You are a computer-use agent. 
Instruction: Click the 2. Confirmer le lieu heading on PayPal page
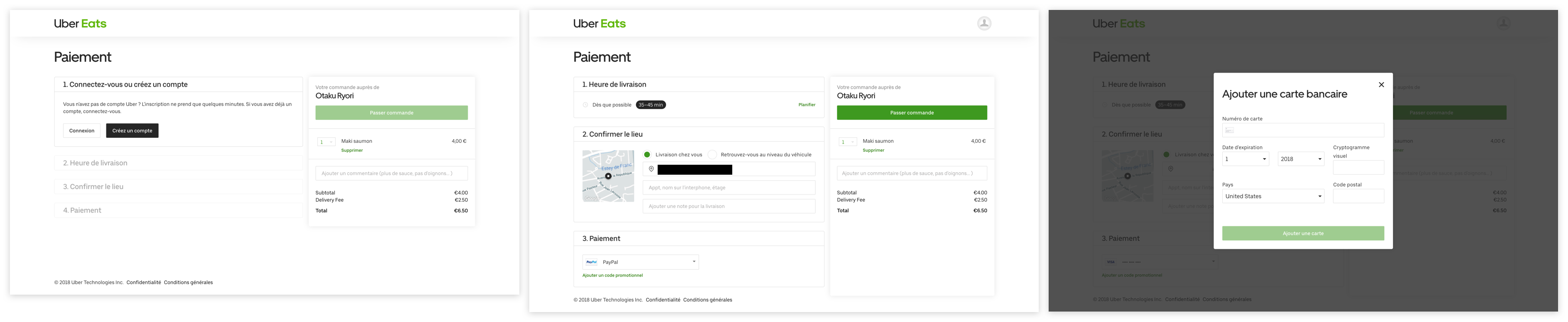click(x=612, y=134)
